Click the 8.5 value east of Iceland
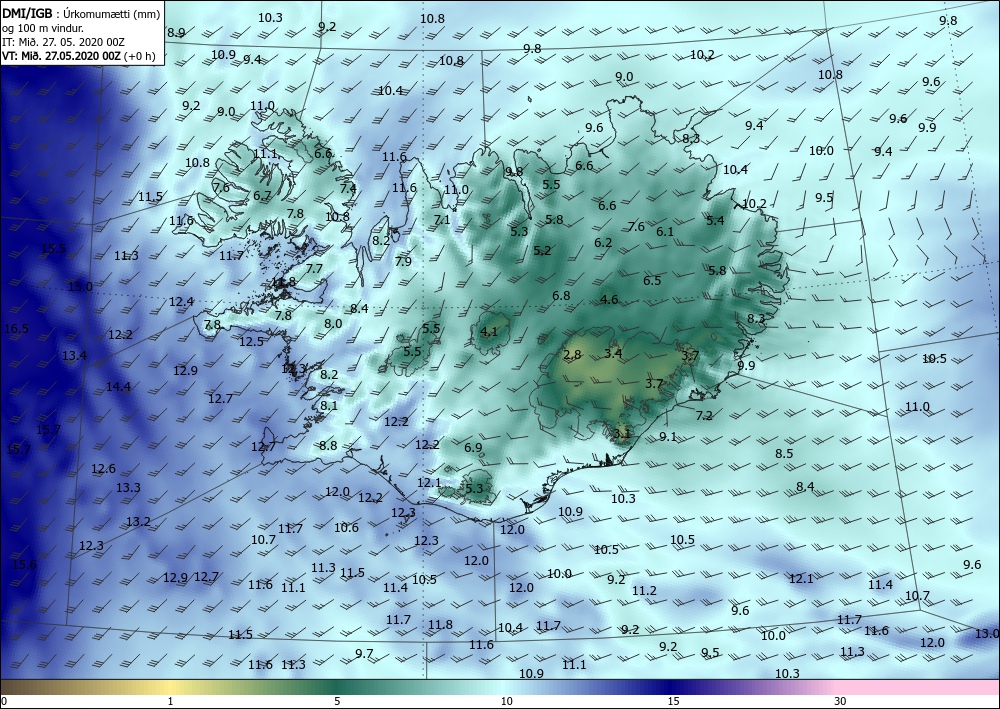Screen dimensions: 1000x709 click(784, 454)
